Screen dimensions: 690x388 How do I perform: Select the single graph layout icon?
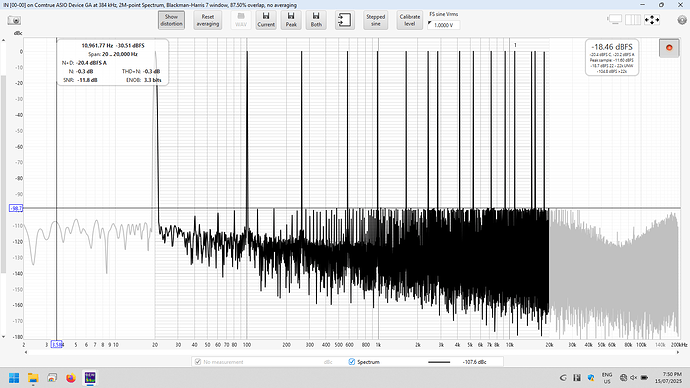(615, 20)
